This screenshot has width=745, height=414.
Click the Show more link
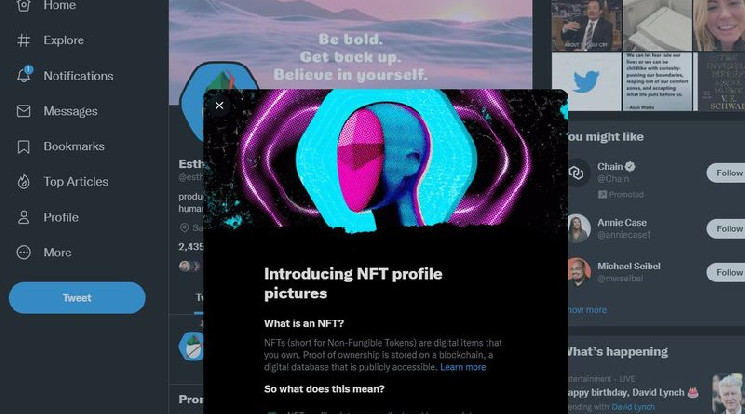[x=587, y=310]
